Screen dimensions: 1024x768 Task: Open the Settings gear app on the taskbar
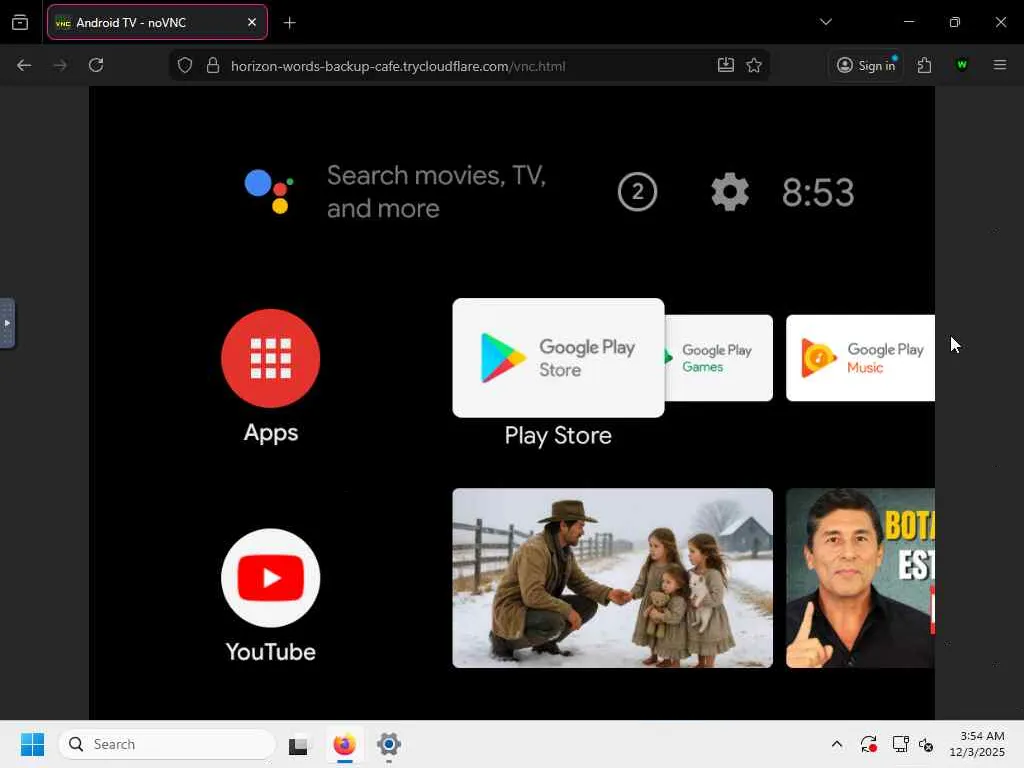point(389,744)
